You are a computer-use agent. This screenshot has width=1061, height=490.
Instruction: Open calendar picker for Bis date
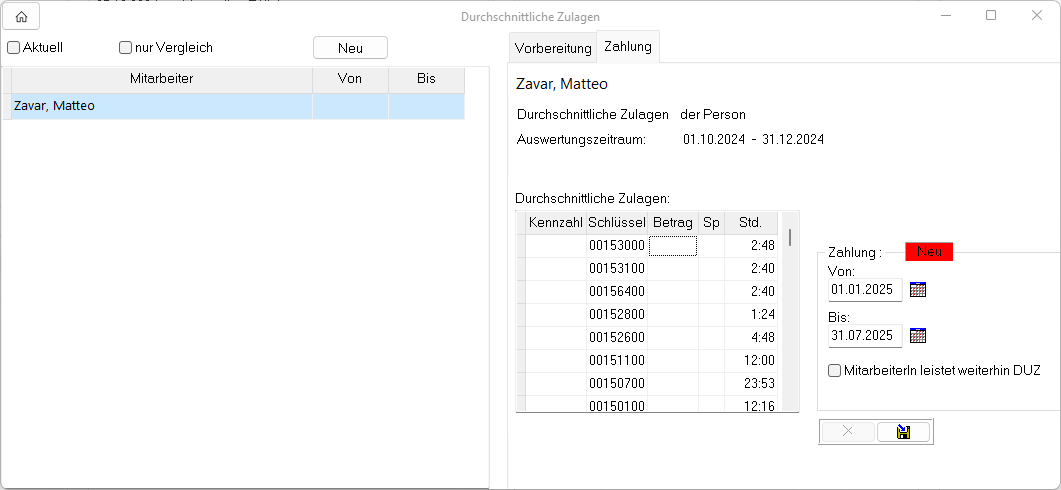pos(918,336)
